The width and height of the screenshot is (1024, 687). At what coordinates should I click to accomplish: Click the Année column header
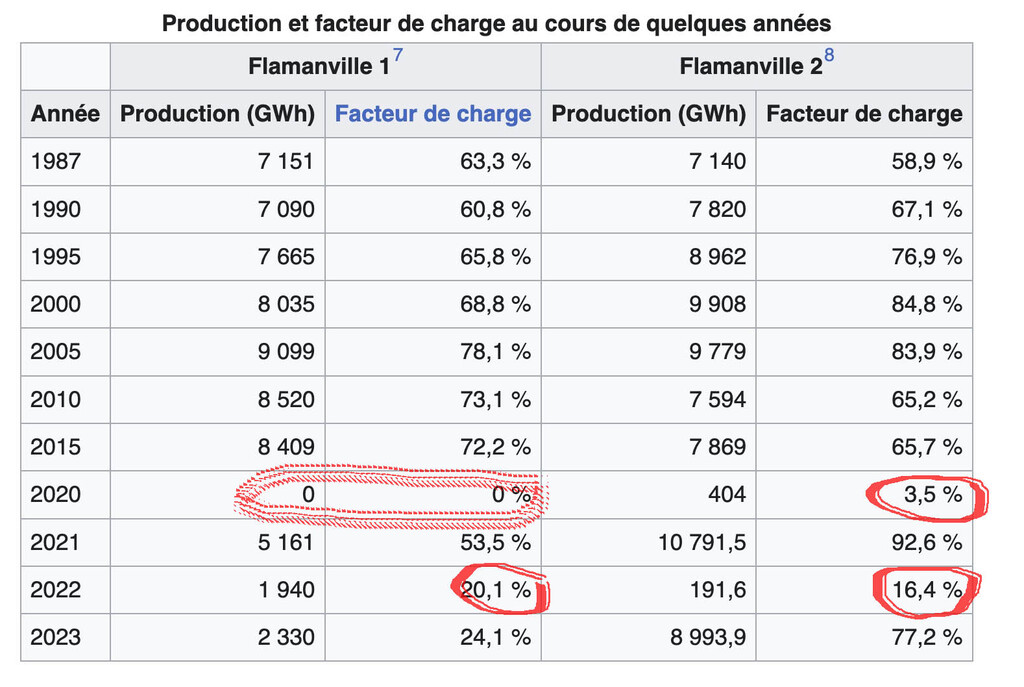coord(65,114)
